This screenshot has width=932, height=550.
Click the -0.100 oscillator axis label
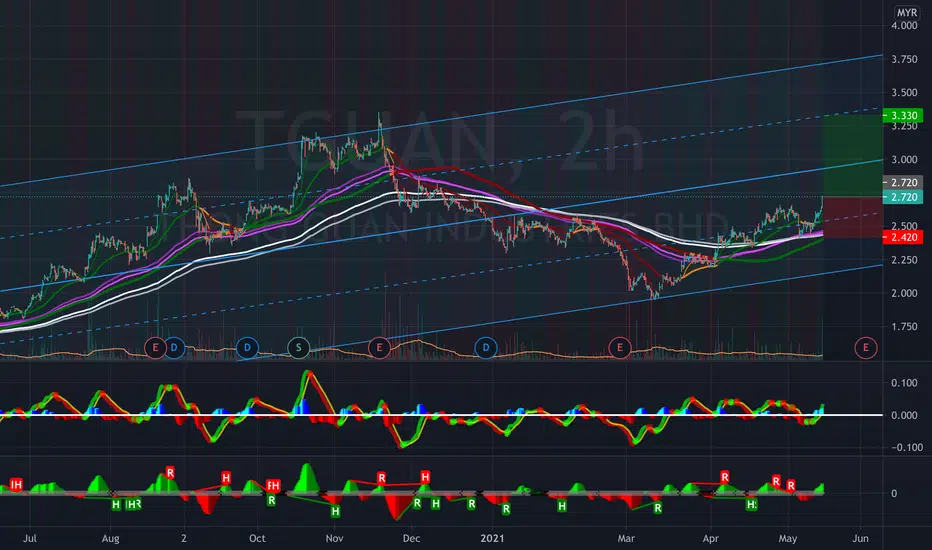pyautogui.click(x=907, y=447)
